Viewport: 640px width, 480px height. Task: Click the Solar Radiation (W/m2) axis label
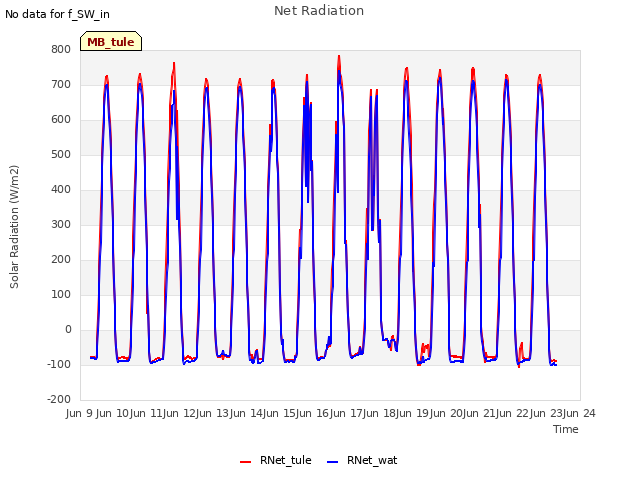click(14, 227)
